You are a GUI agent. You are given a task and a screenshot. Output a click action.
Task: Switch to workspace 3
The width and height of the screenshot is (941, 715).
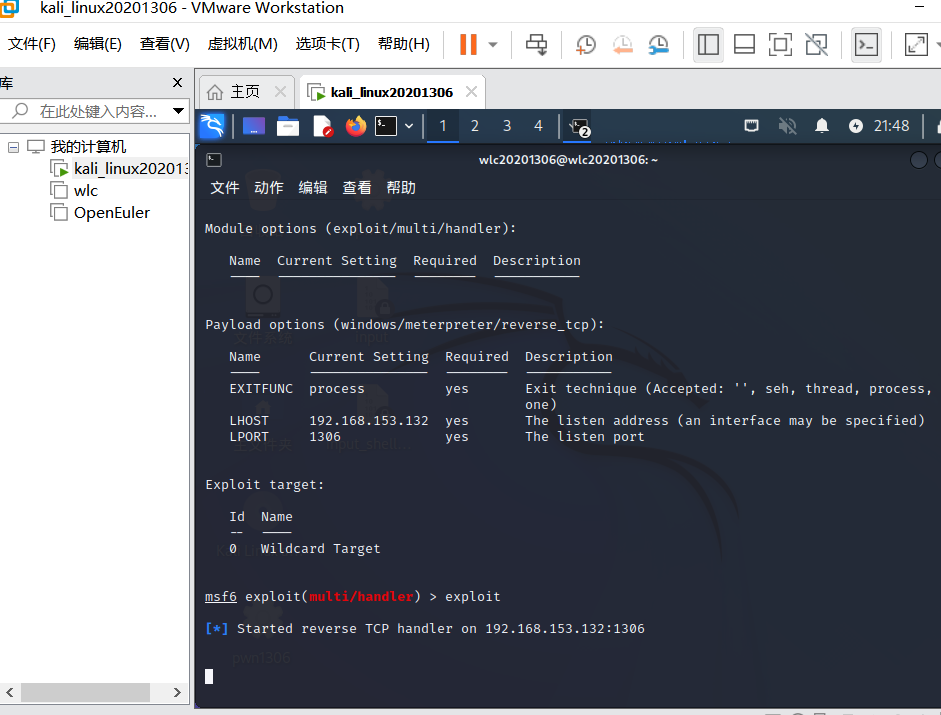[x=507, y=126]
